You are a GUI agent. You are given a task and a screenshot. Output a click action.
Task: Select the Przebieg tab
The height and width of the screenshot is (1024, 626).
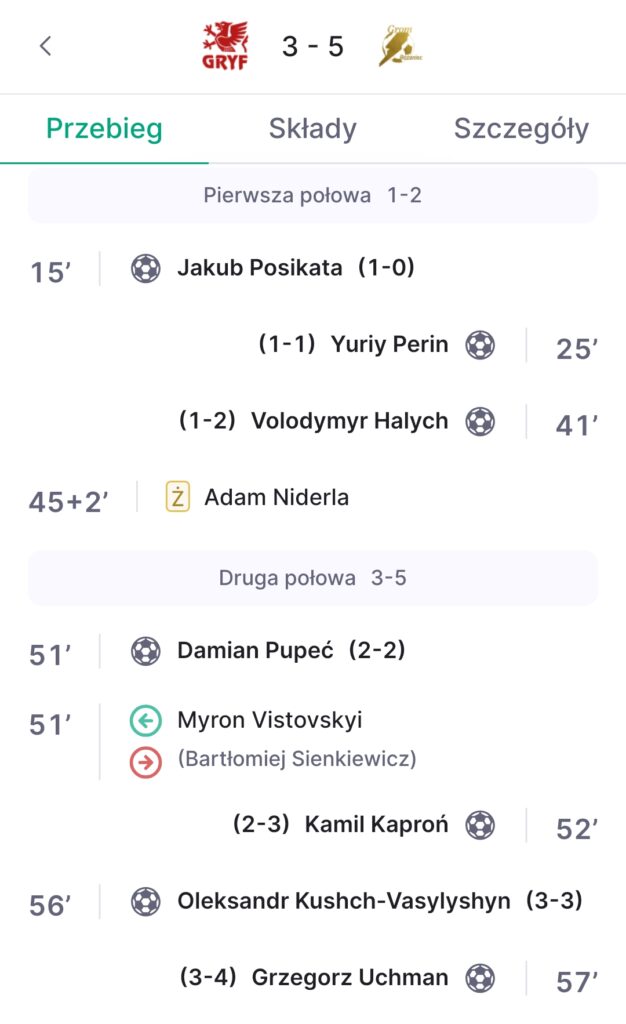pyautogui.click(x=104, y=129)
